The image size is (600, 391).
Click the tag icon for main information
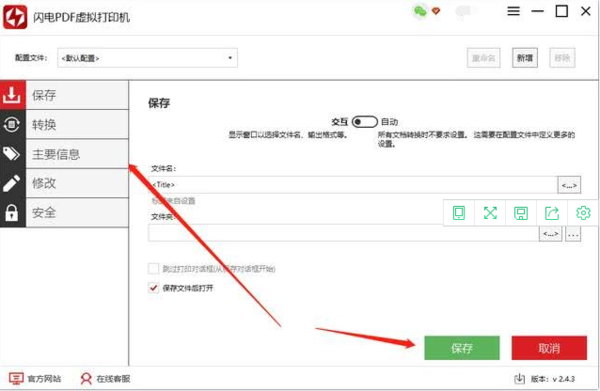pos(12,154)
